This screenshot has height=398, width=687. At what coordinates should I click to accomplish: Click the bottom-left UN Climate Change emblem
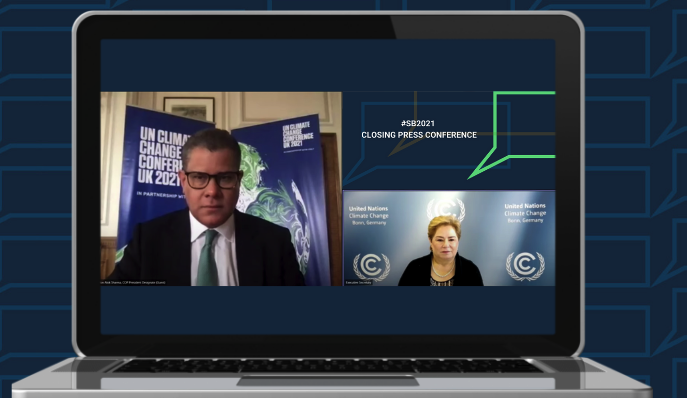coord(372,267)
